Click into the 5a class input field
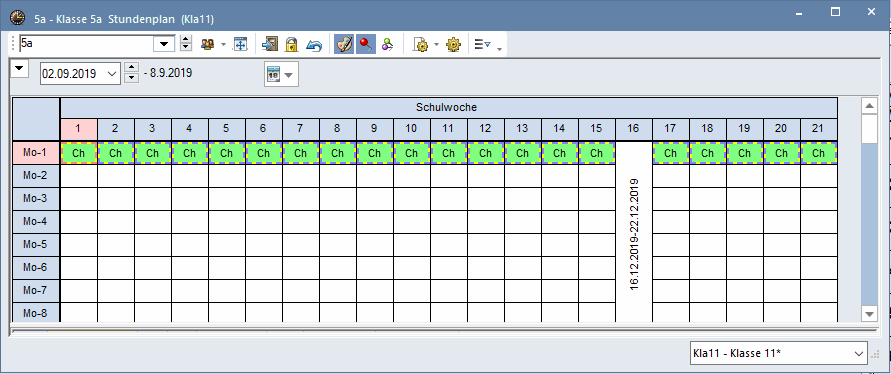The width and height of the screenshot is (891, 374). 86,44
